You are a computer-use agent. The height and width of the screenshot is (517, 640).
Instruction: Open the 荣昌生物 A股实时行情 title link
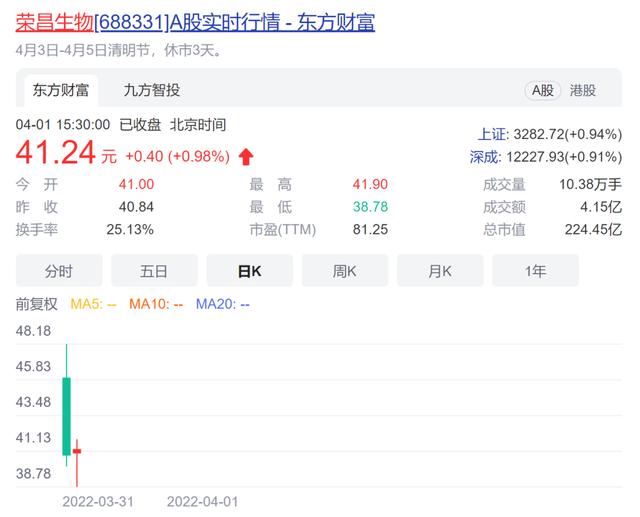pyautogui.click(x=195, y=22)
